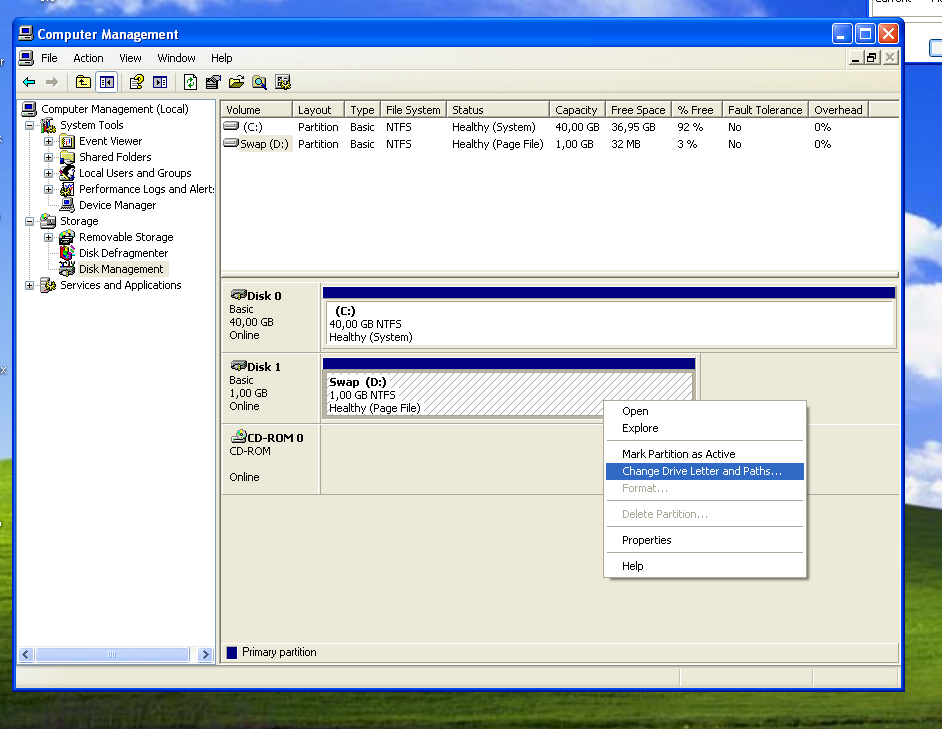This screenshot has height=729, width=942.
Task: Click the tree pane horizontal scrollbar thumb
Action: pos(112,654)
